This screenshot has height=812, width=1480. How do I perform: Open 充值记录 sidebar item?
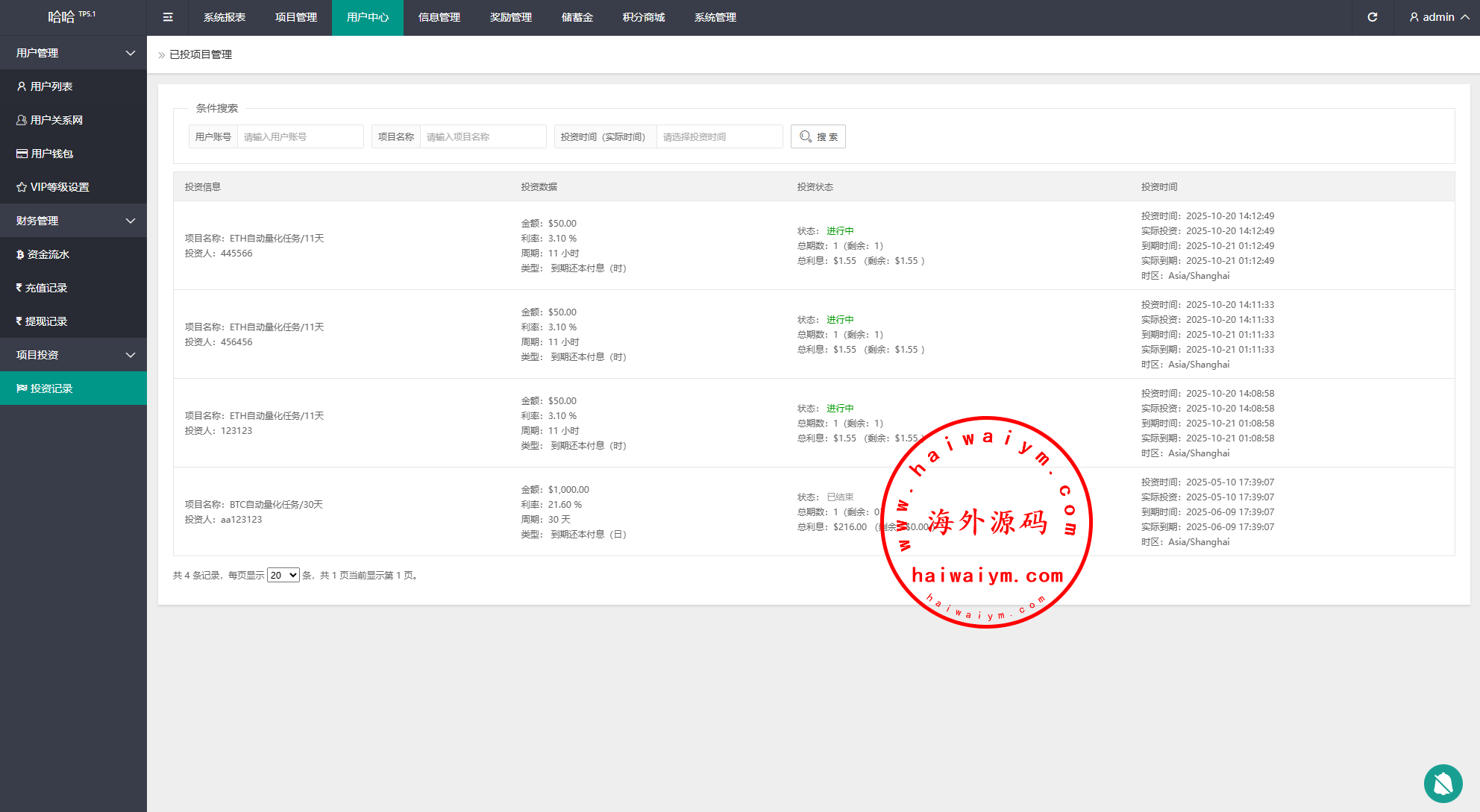[46, 288]
